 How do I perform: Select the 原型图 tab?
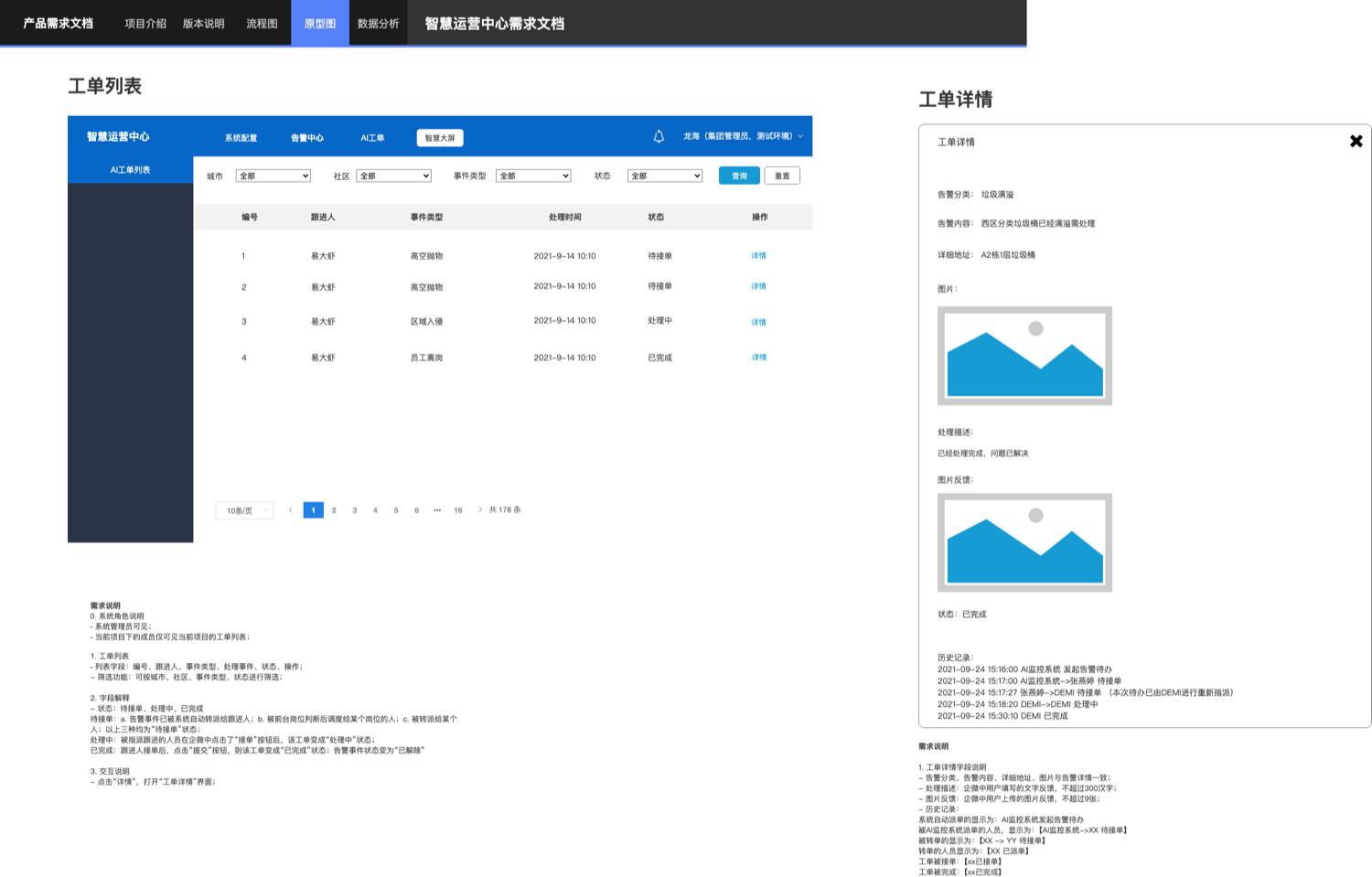(x=320, y=24)
